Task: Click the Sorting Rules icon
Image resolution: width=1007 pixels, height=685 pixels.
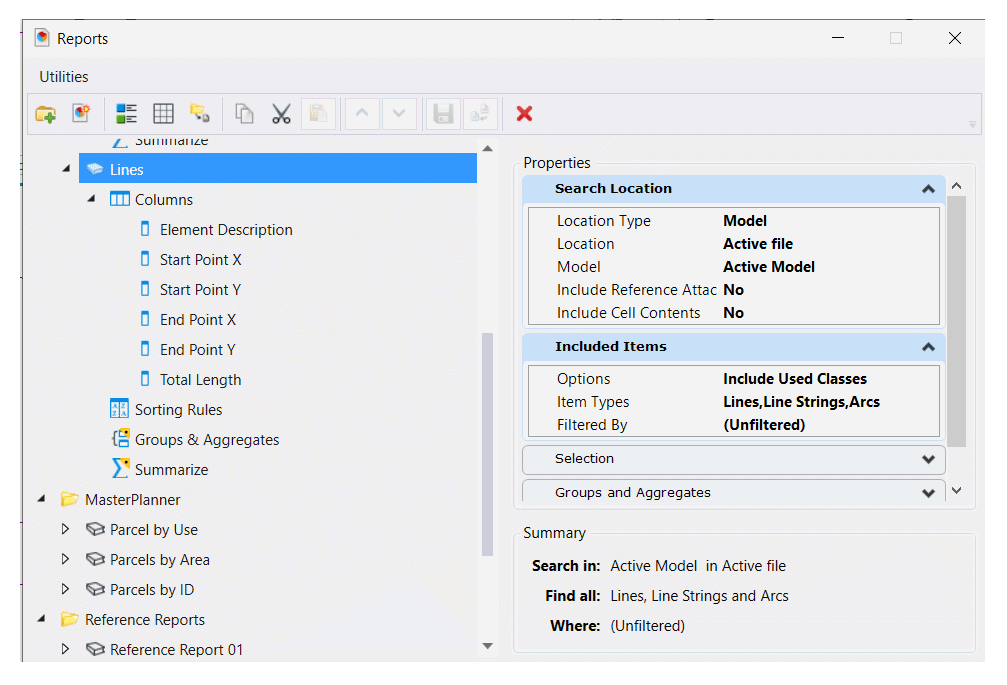Action: click(119, 409)
